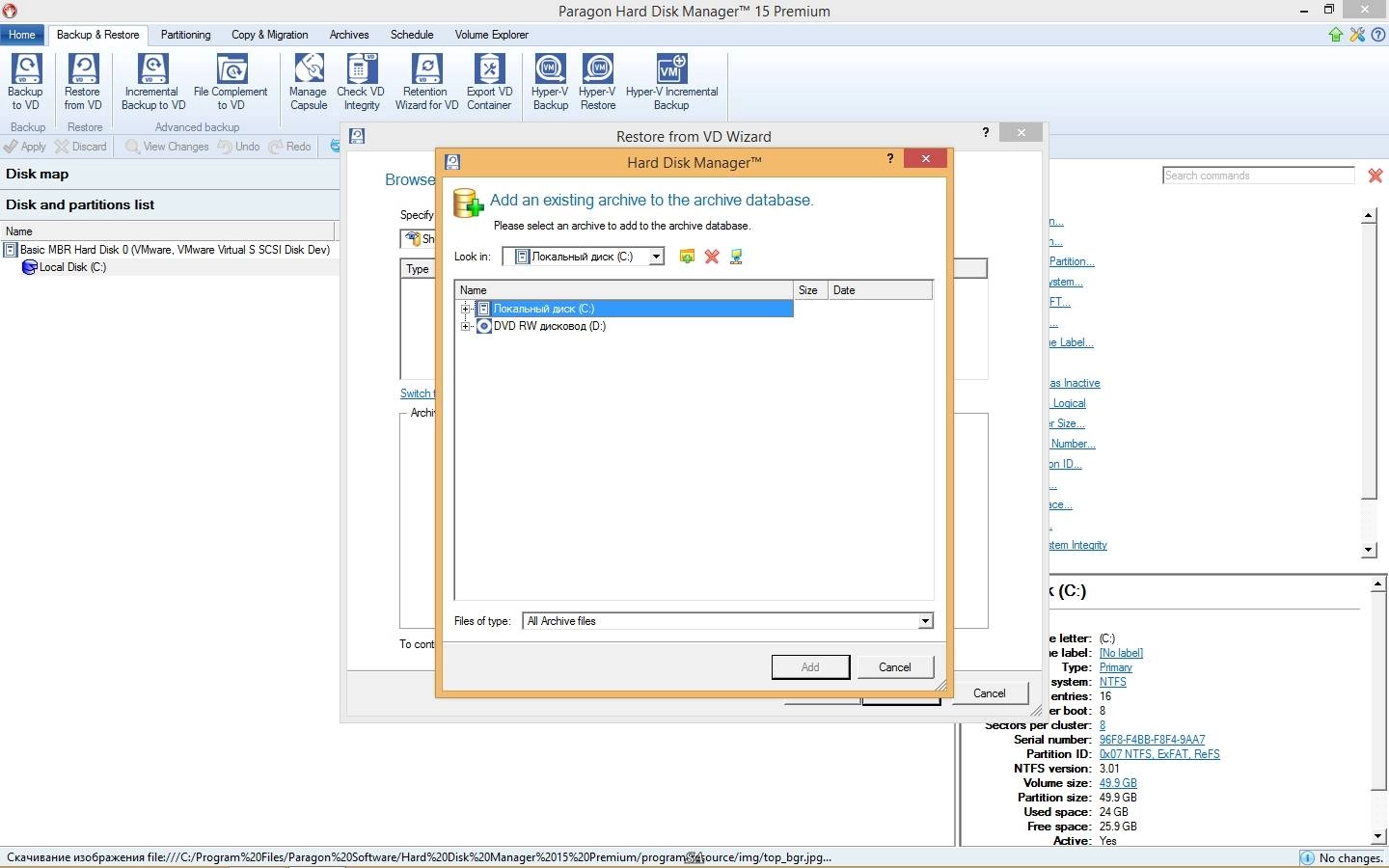1389x868 pixels.
Task: Clear search with the red X icon
Action: [1375, 176]
